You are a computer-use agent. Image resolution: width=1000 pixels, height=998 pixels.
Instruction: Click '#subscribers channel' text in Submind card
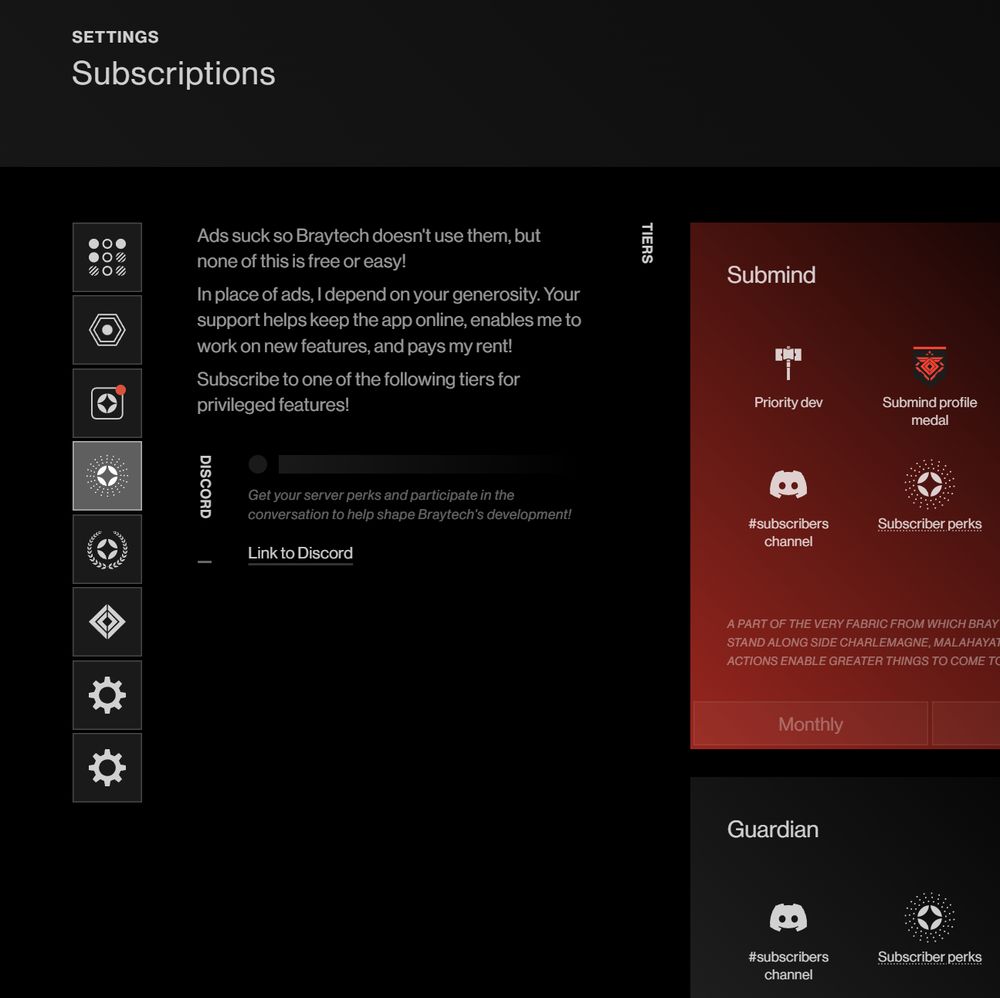(x=788, y=532)
